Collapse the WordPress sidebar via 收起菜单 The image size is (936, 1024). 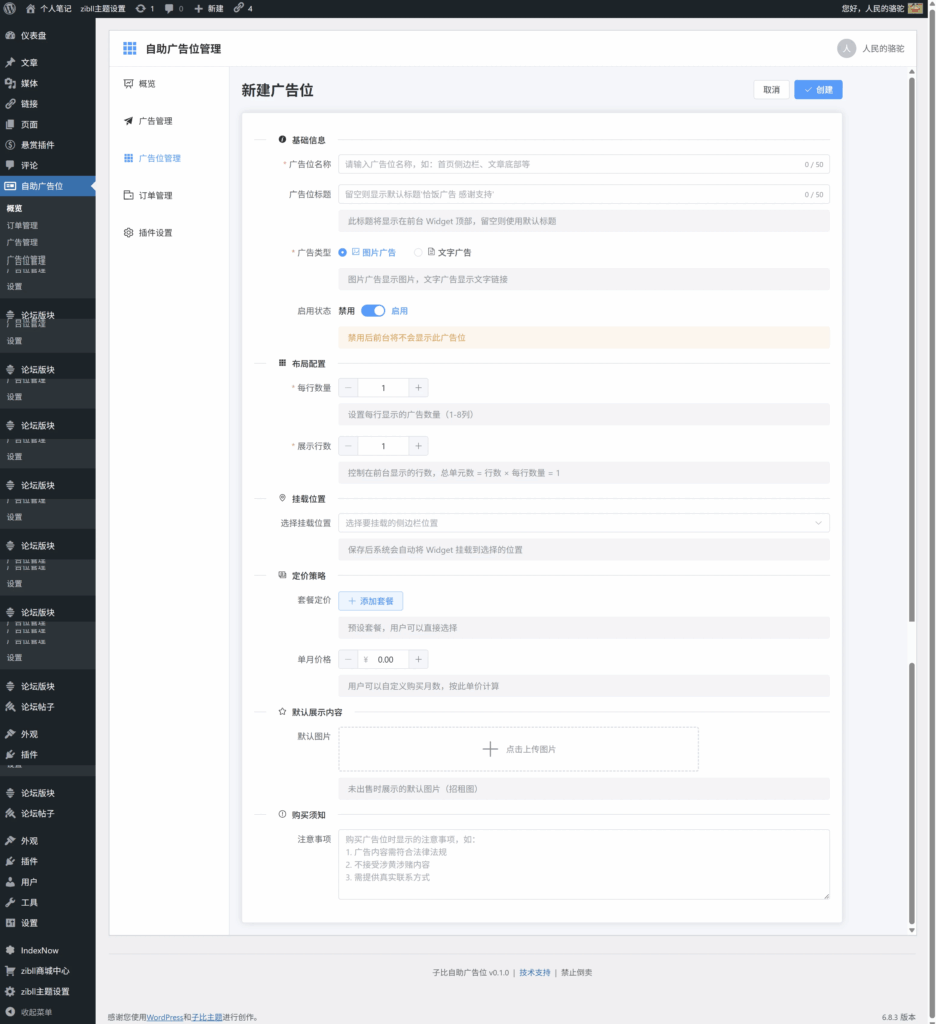36,1012
